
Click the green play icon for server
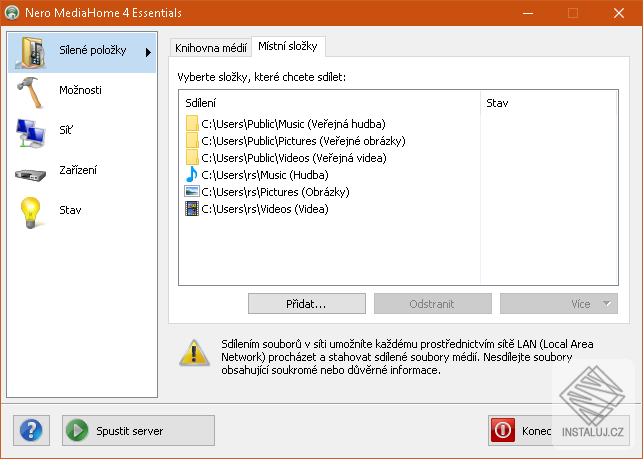77,430
